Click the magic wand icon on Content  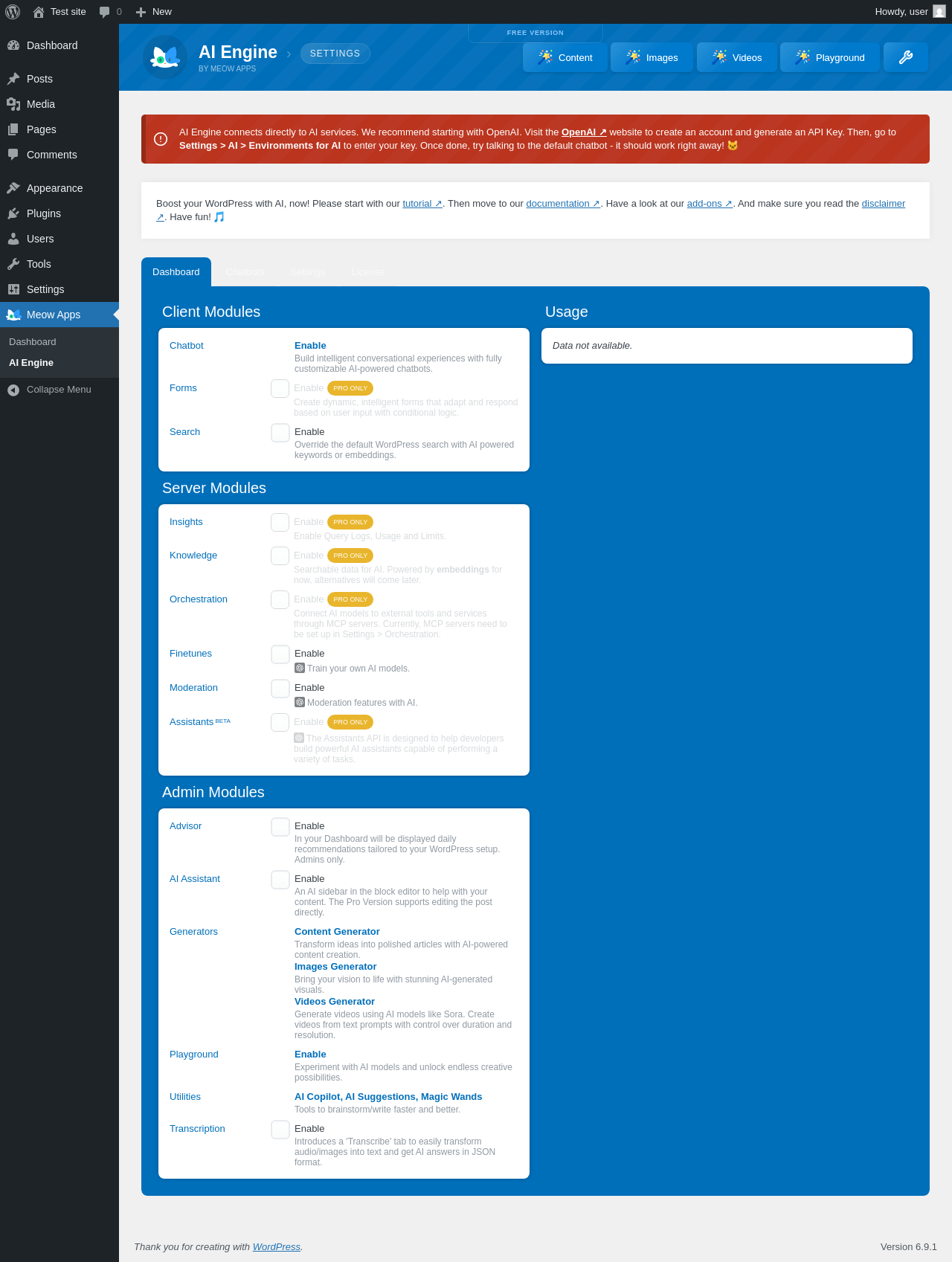(545, 57)
